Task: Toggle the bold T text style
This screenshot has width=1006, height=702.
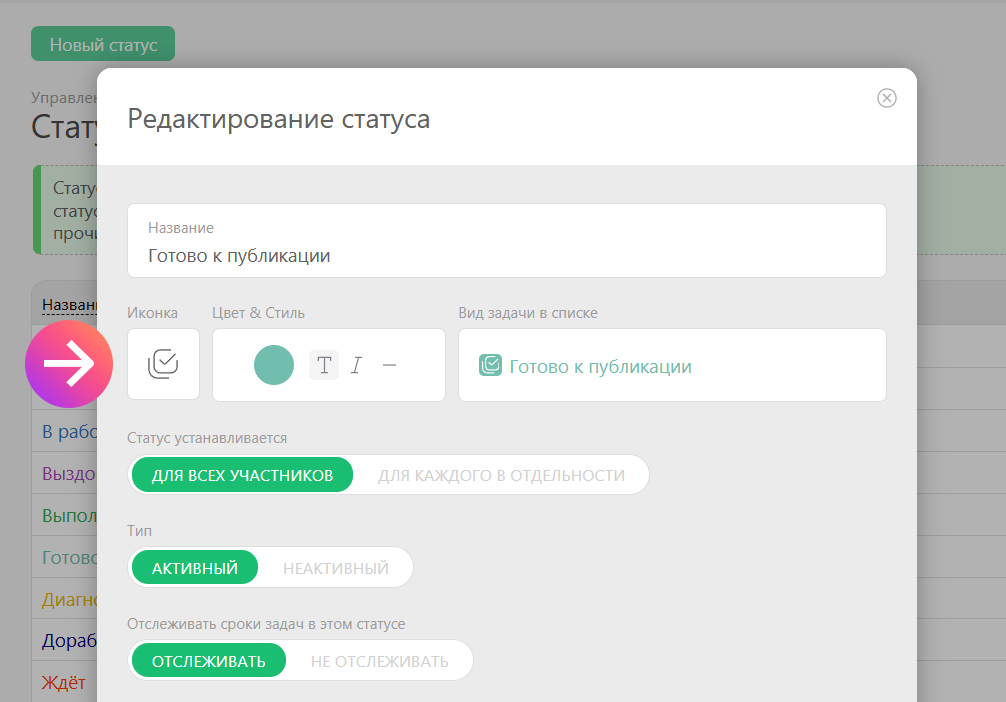Action: [x=323, y=365]
